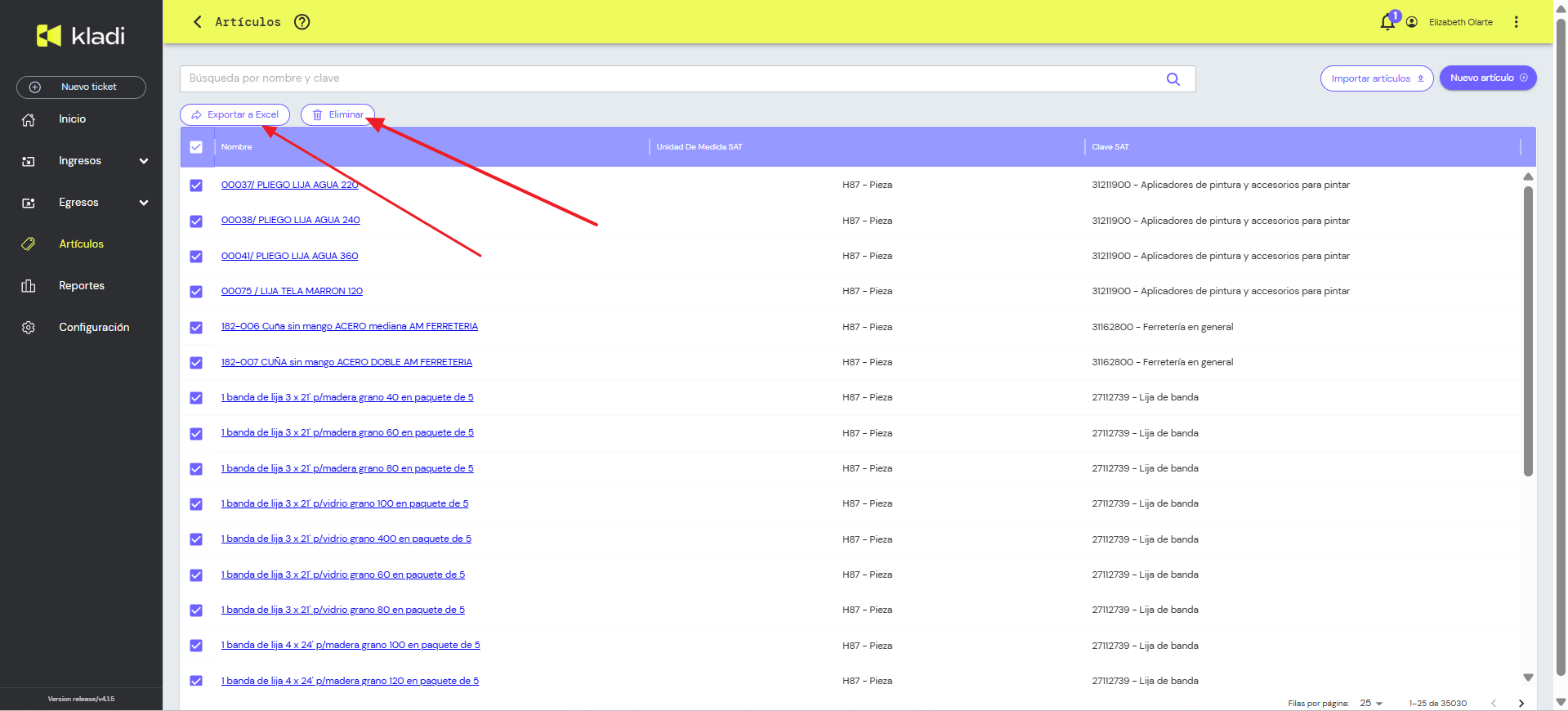The height and width of the screenshot is (711, 1568).
Task: Open 4 x 24' p/madera grano 120 link
Action: coord(350,681)
